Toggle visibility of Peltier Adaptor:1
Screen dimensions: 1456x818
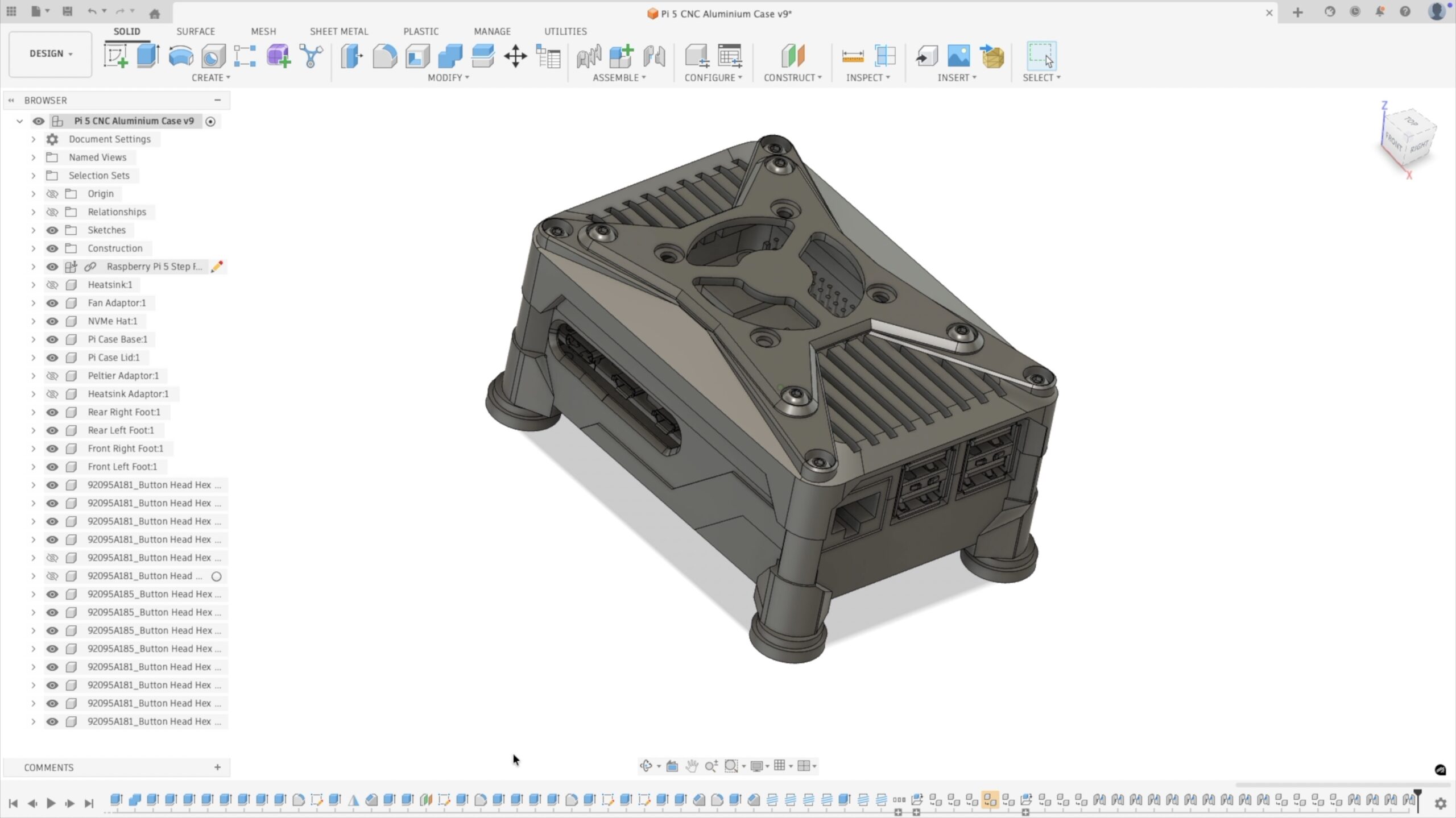click(52, 376)
